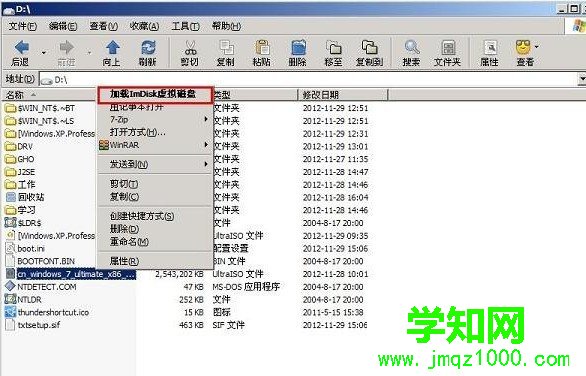Image resolution: width=586 pixels, height=376 pixels.
Task: Select the Recycle Bin (回收站) icon
Action: tap(11, 197)
